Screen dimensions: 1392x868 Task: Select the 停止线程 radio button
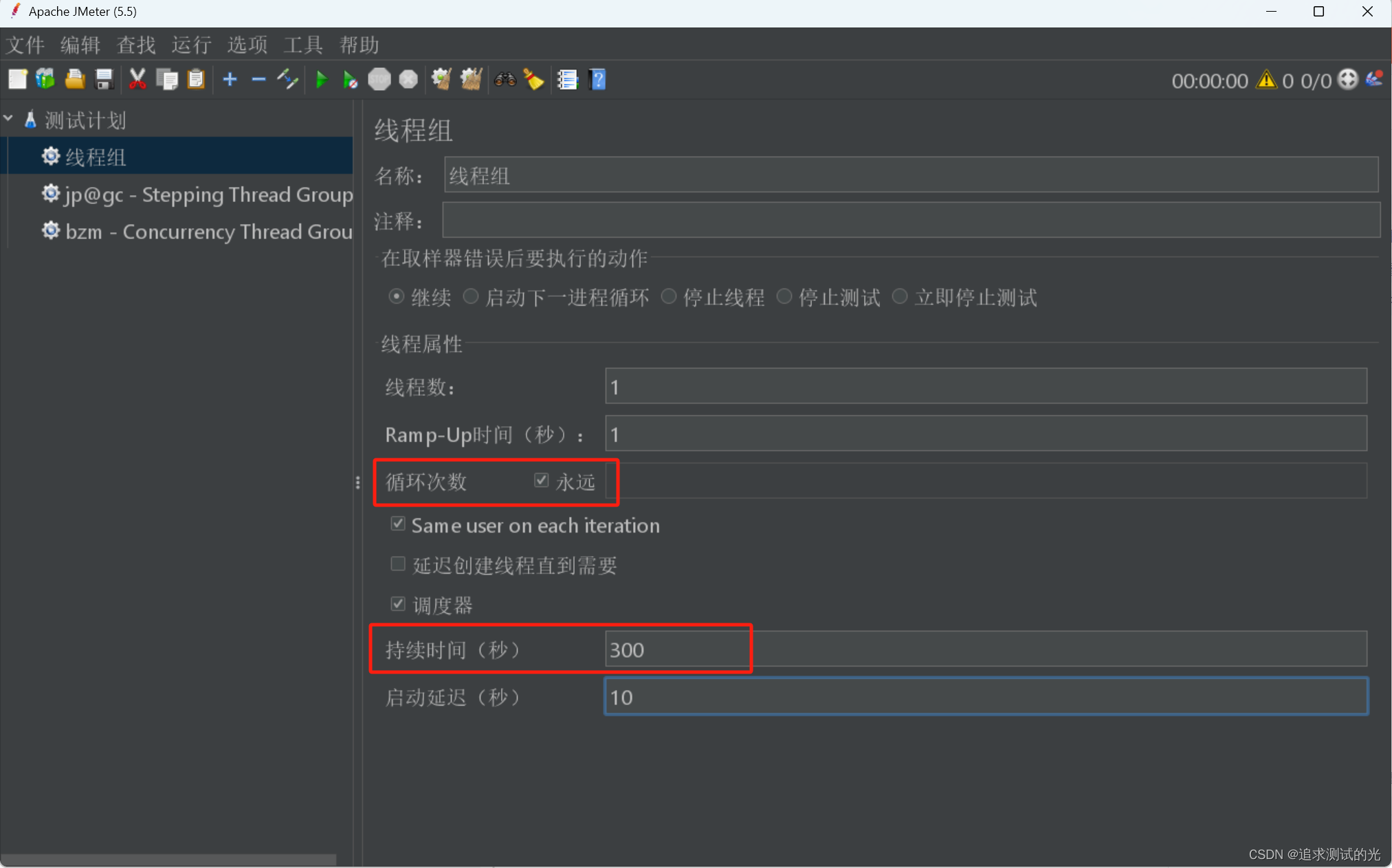point(669,297)
